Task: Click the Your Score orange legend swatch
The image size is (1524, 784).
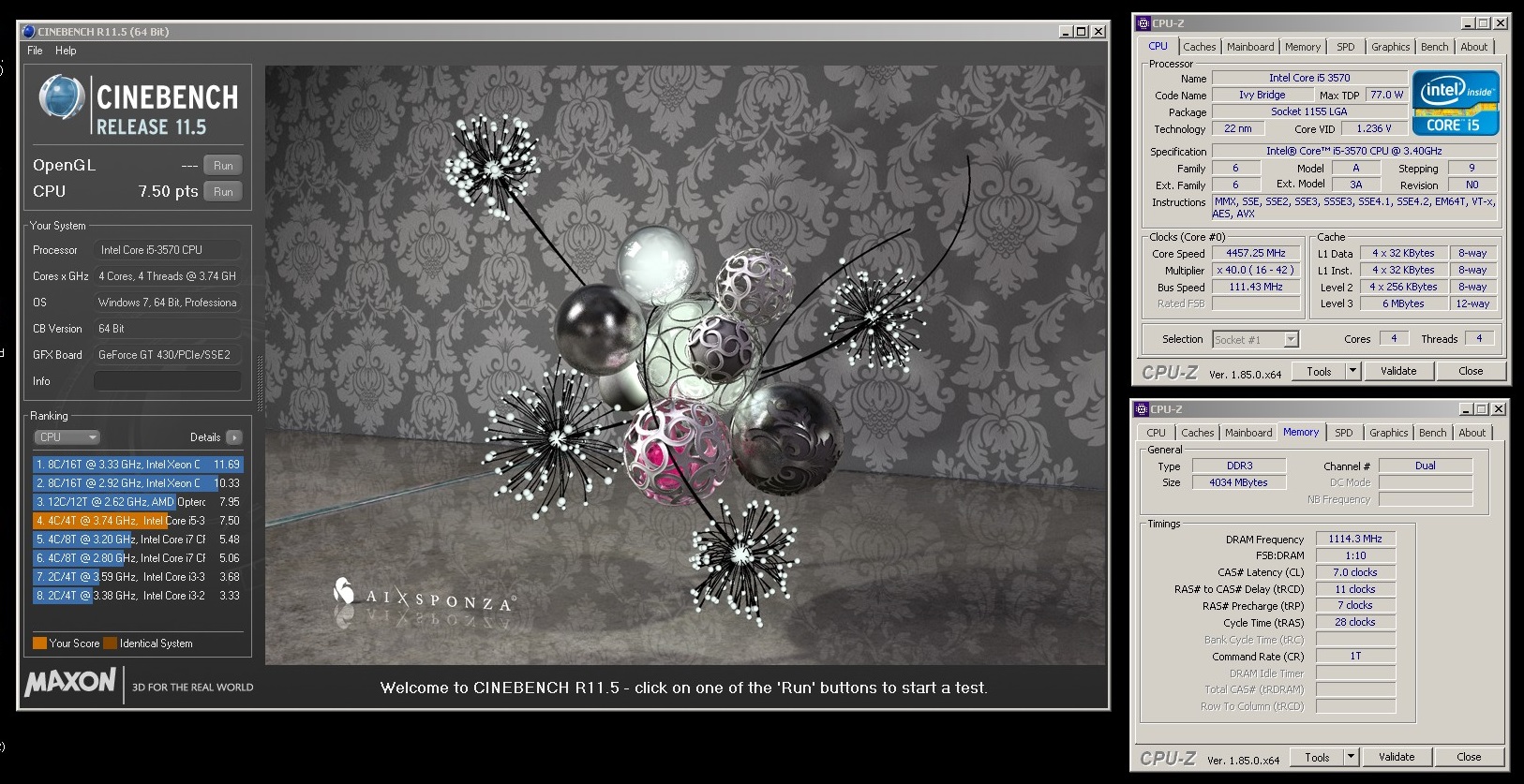Action: coord(39,643)
